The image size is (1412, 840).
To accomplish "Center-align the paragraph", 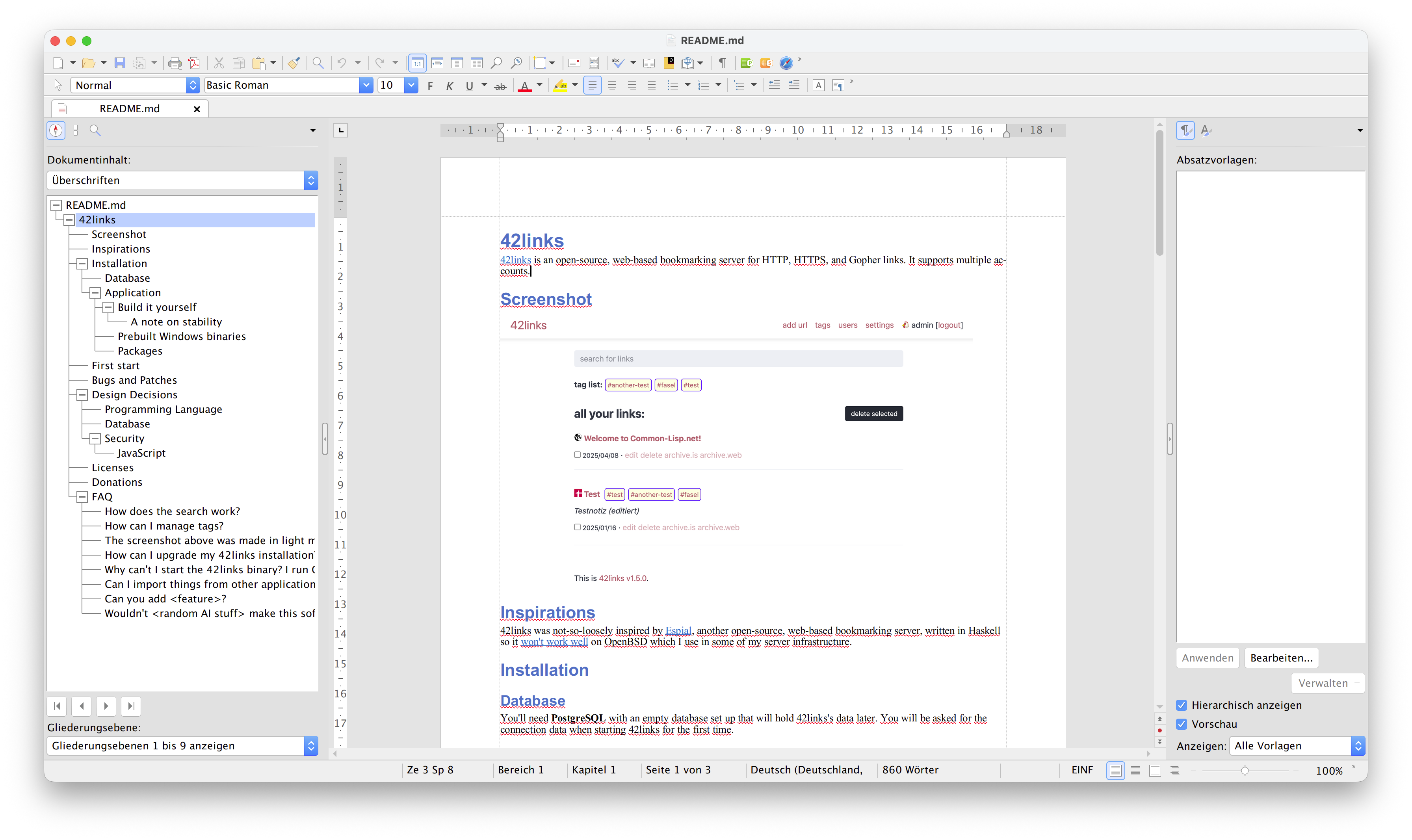I will (612, 85).
